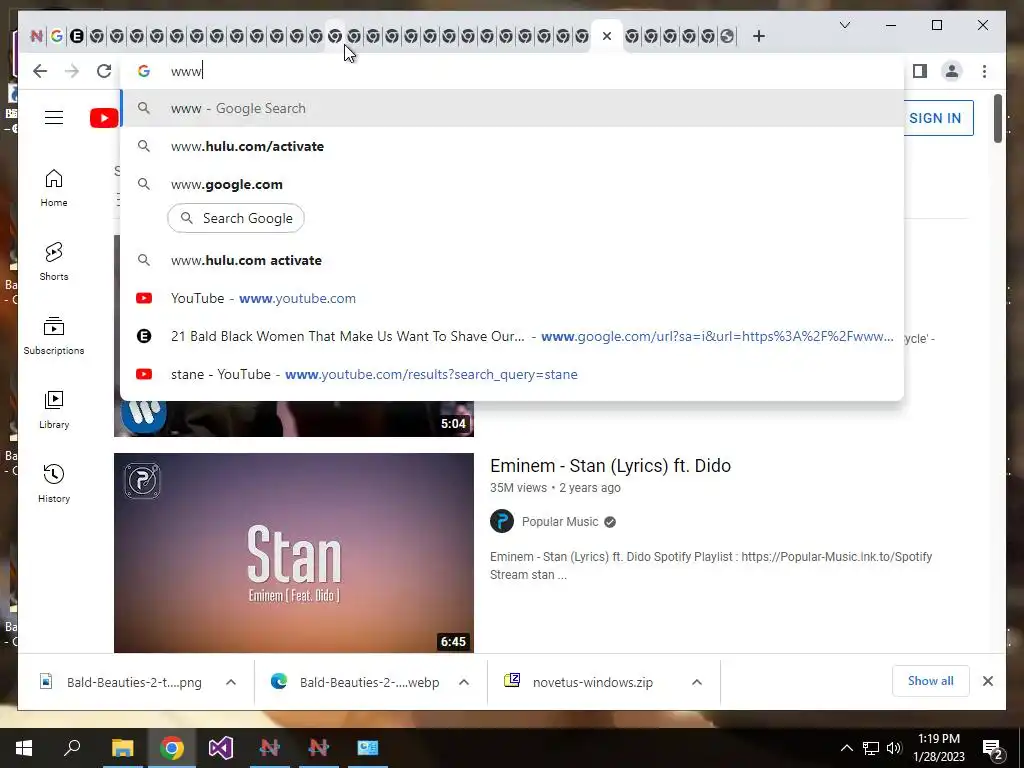Switch to the first Roblox-style N tab
The width and height of the screenshot is (1024, 768).
pos(37,36)
